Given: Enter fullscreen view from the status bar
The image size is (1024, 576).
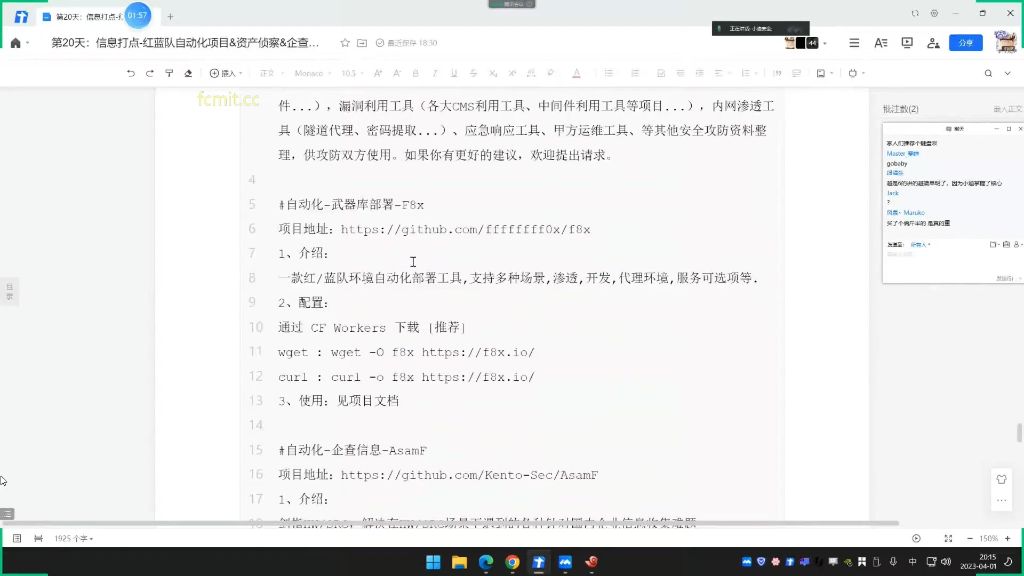Looking at the screenshot, I should (x=948, y=539).
